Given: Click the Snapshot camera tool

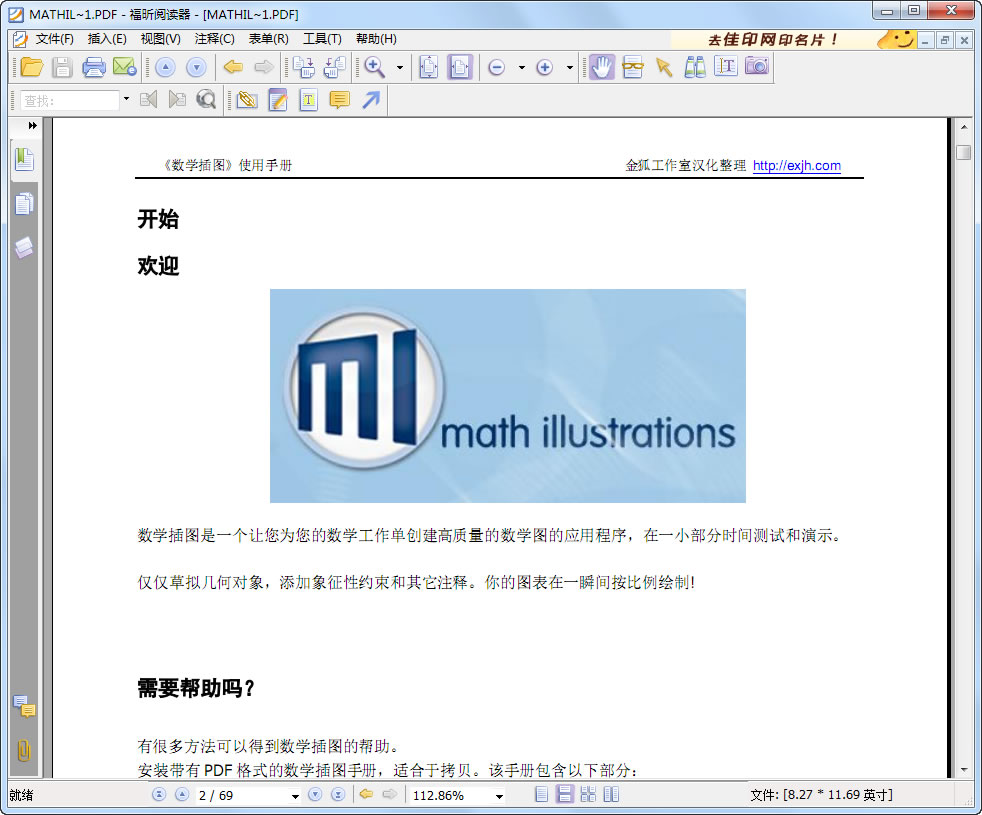Looking at the screenshot, I should [x=757, y=67].
